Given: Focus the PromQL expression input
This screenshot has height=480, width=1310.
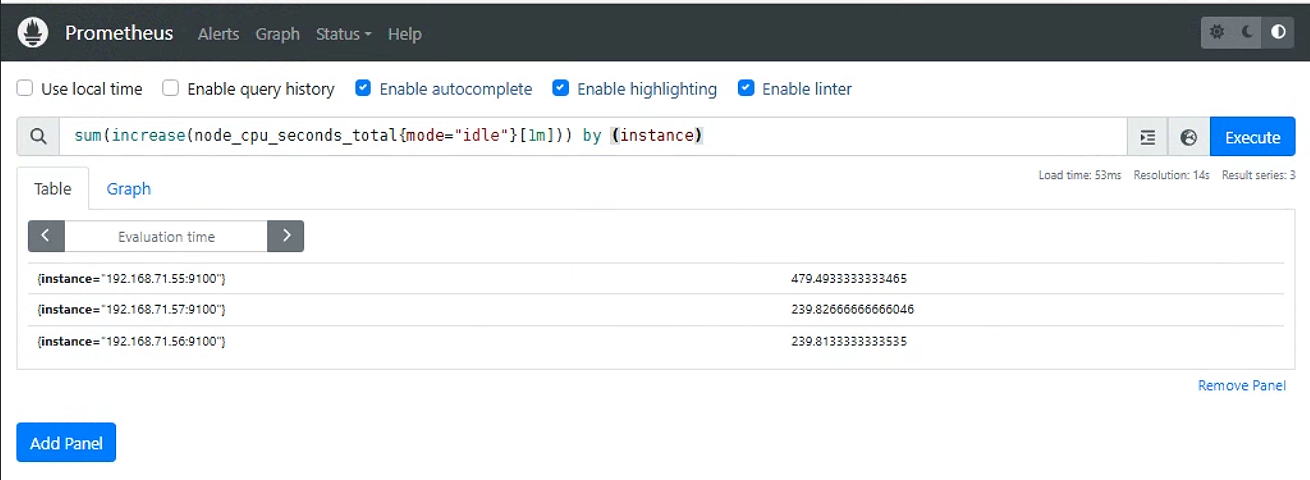Looking at the screenshot, I should (x=593, y=137).
